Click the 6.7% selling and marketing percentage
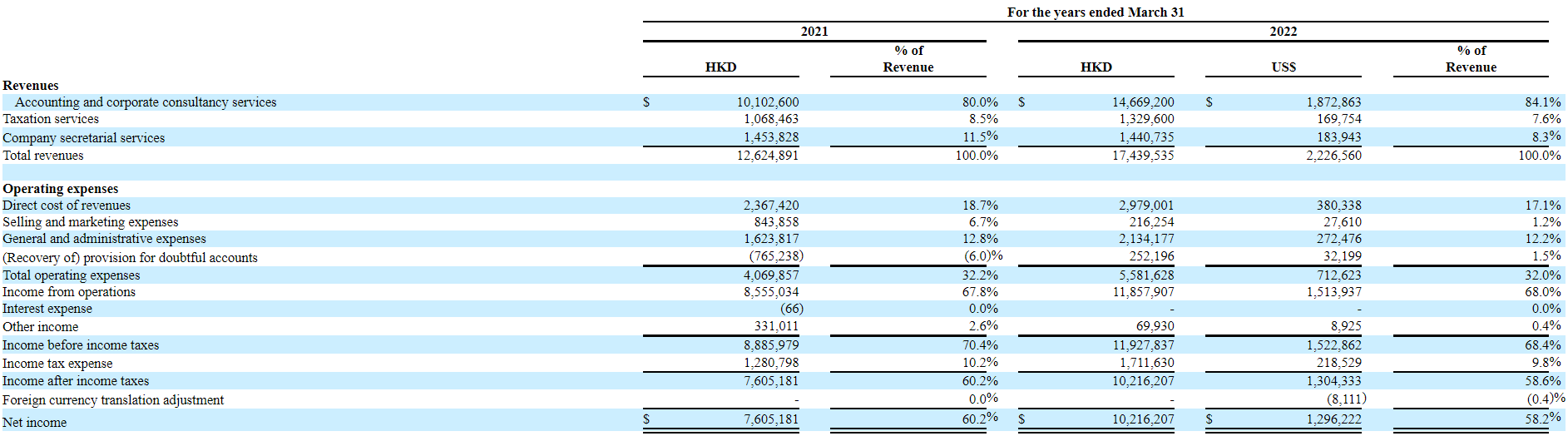 982,222
